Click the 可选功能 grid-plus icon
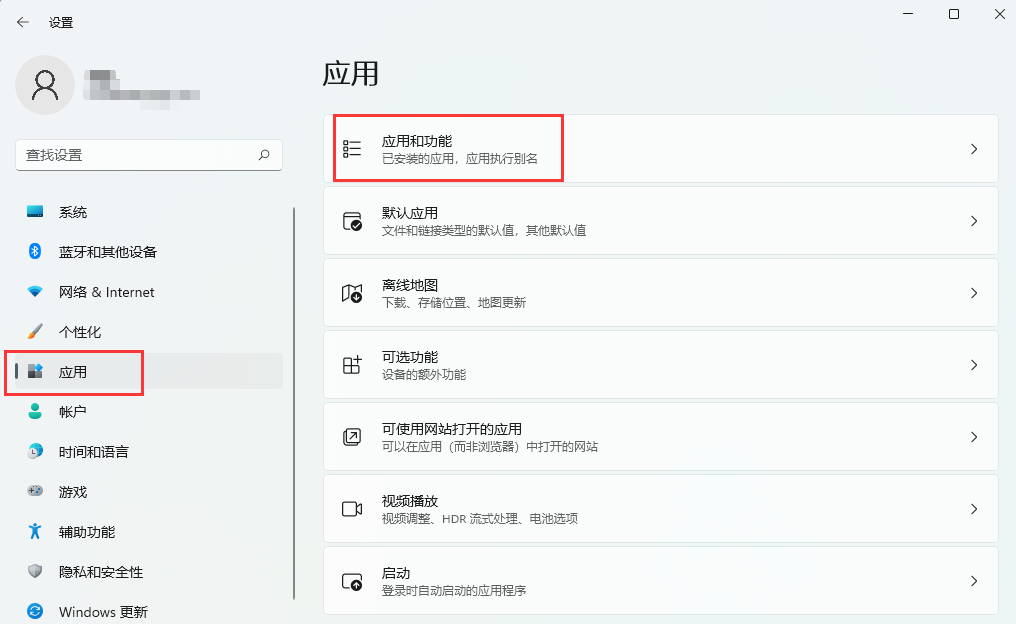 [352, 365]
